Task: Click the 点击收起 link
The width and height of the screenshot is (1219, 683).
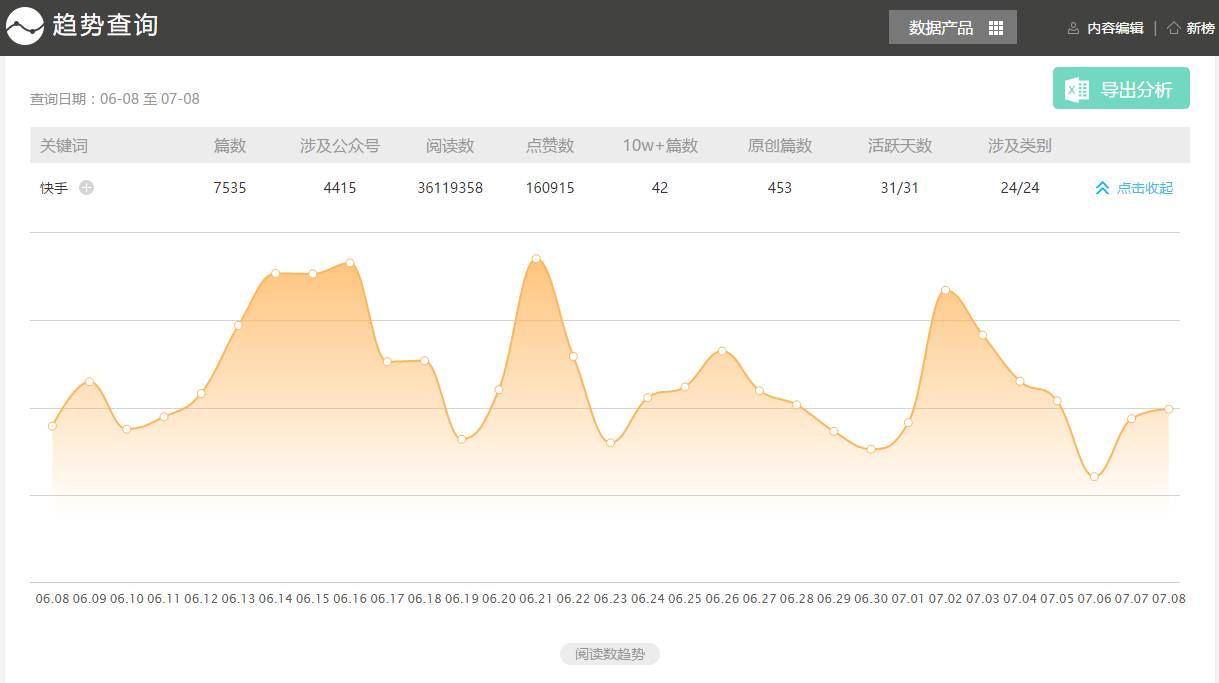Action: [x=1144, y=188]
